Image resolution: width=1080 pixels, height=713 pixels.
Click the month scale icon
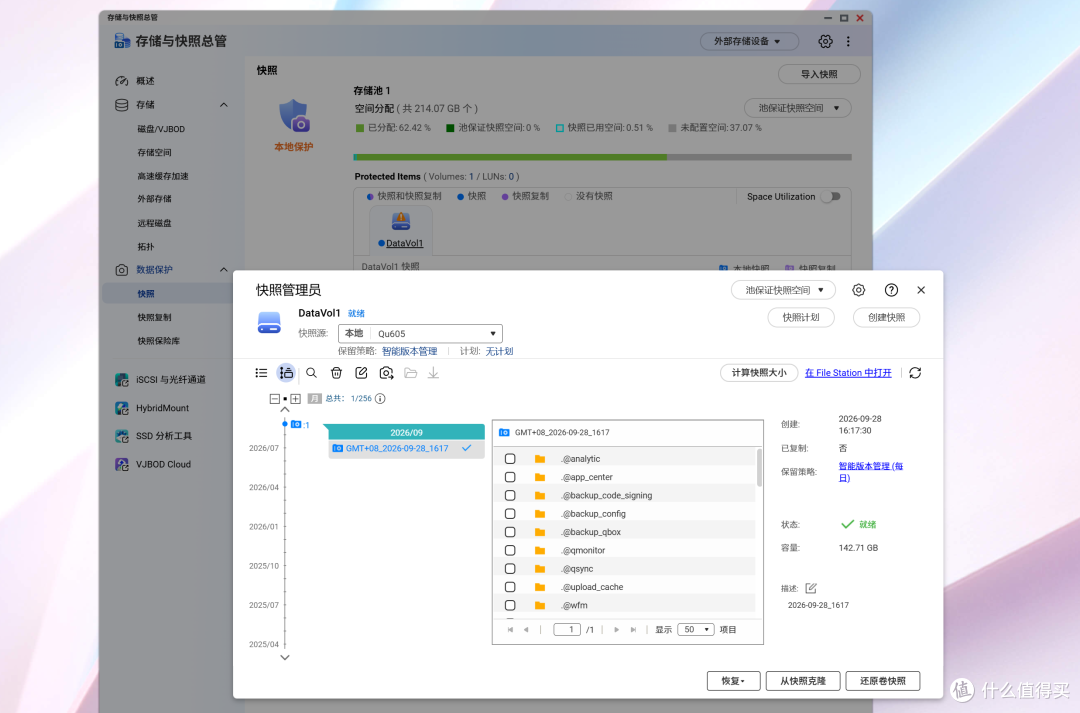pos(314,398)
